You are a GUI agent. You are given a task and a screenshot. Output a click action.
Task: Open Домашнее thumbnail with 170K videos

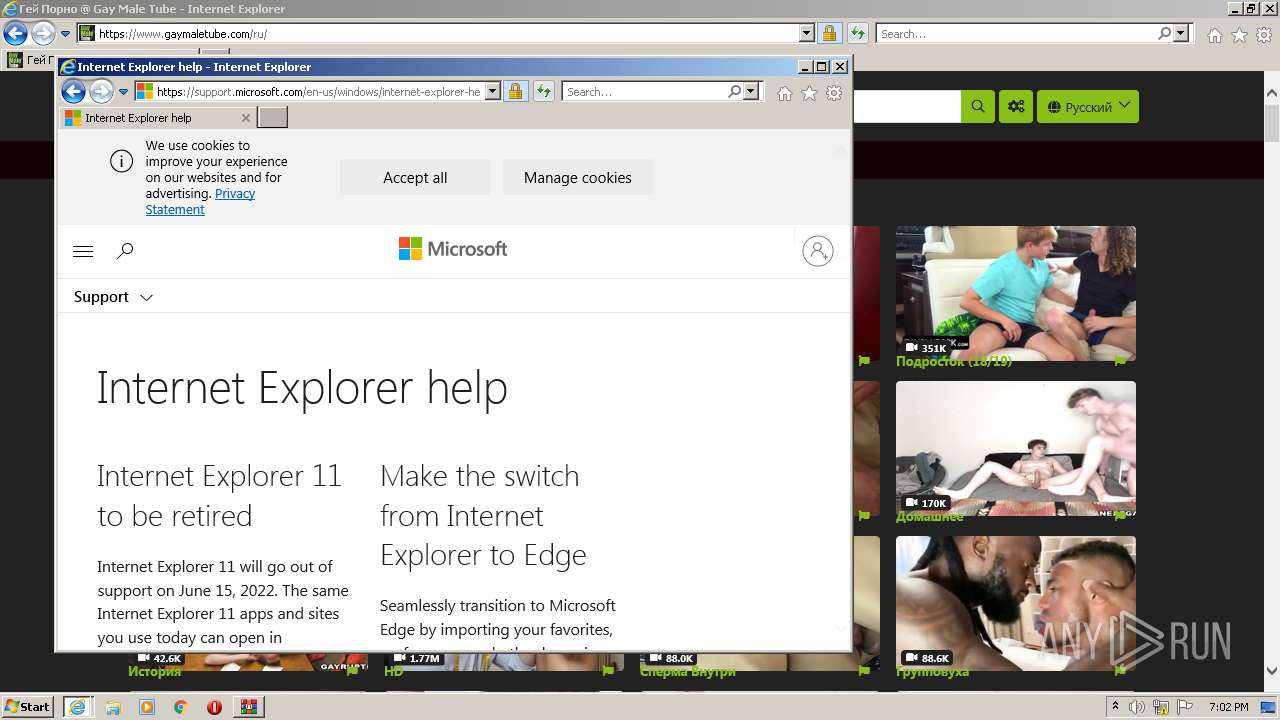(x=1016, y=448)
